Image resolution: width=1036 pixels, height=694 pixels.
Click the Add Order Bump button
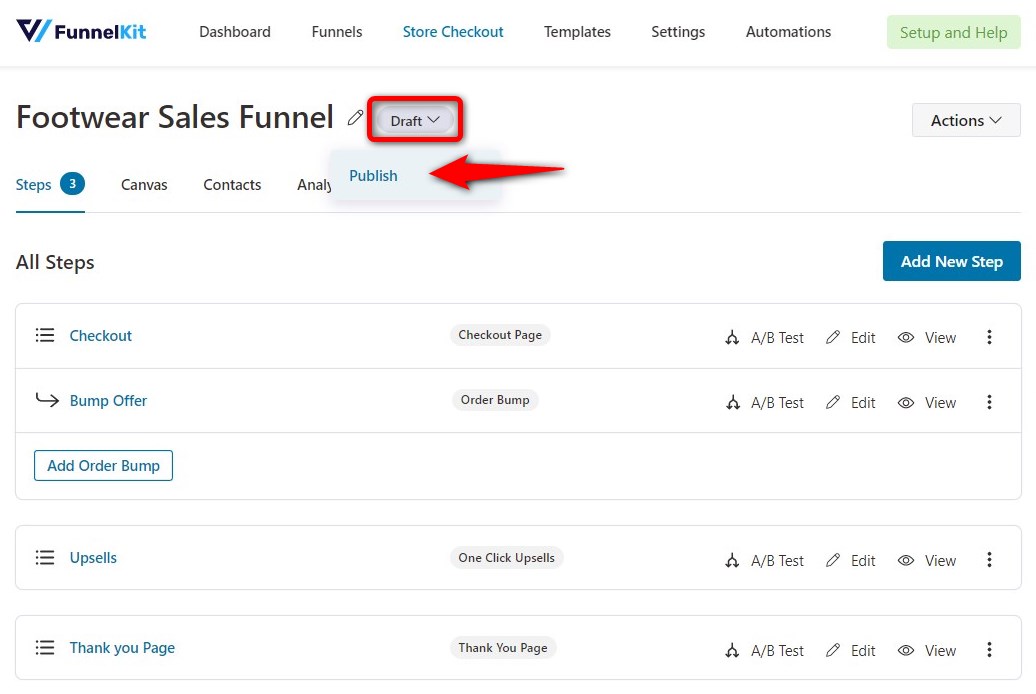[103, 465]
